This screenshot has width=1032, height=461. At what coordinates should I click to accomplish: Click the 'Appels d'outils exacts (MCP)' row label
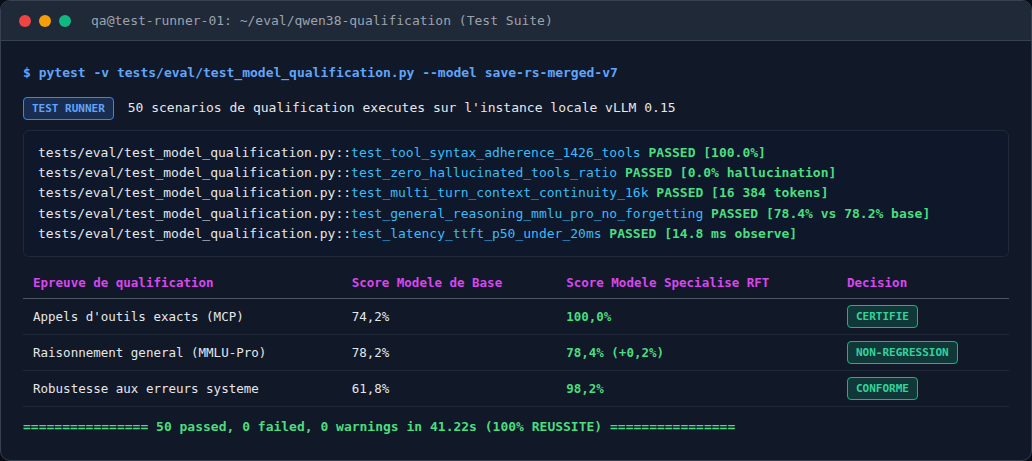coord(138,317)
